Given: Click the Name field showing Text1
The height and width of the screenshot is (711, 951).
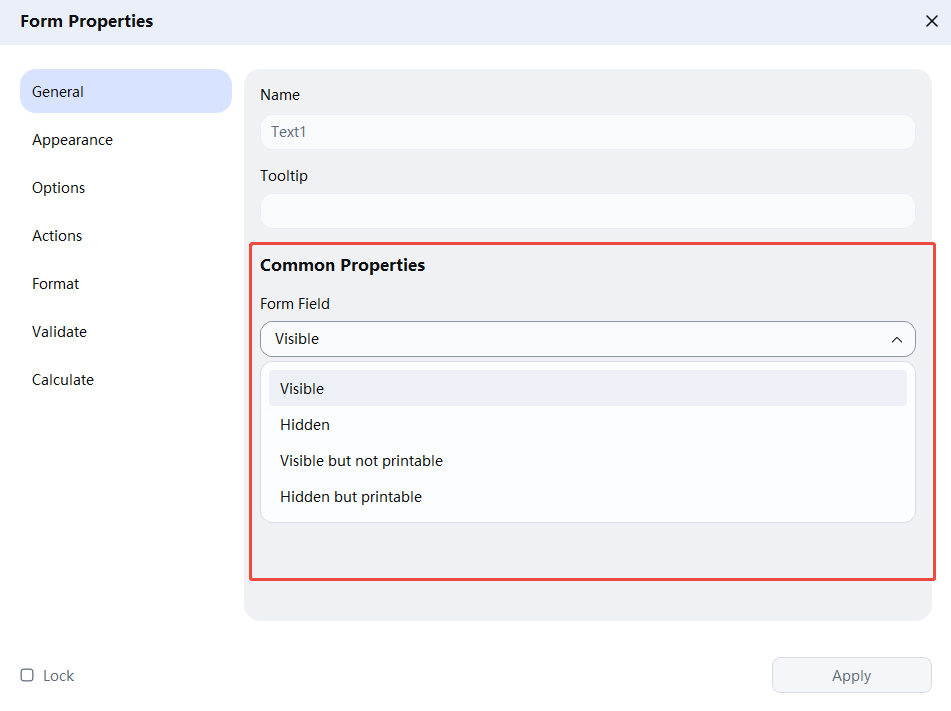Looking at the screenshot, I should 587,131.
